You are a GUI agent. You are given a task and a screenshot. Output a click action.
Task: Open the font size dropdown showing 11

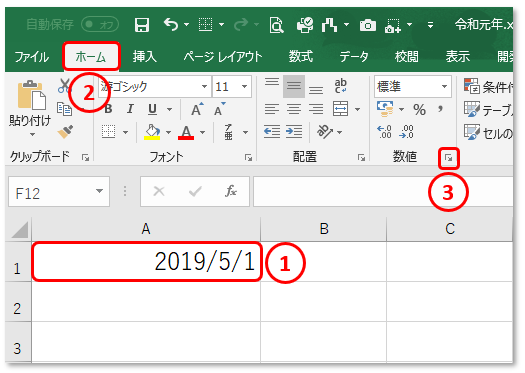[x=244, y=86]
